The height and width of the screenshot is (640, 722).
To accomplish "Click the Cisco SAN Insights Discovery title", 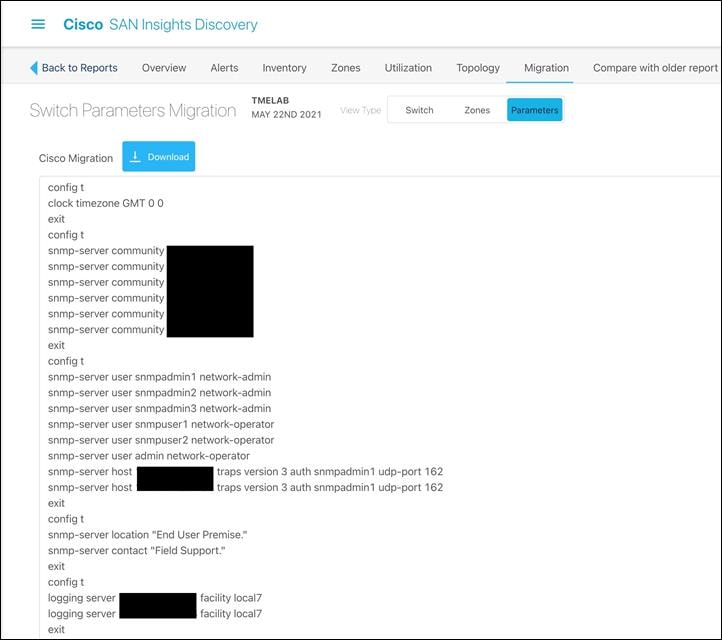I will point(160,24).
